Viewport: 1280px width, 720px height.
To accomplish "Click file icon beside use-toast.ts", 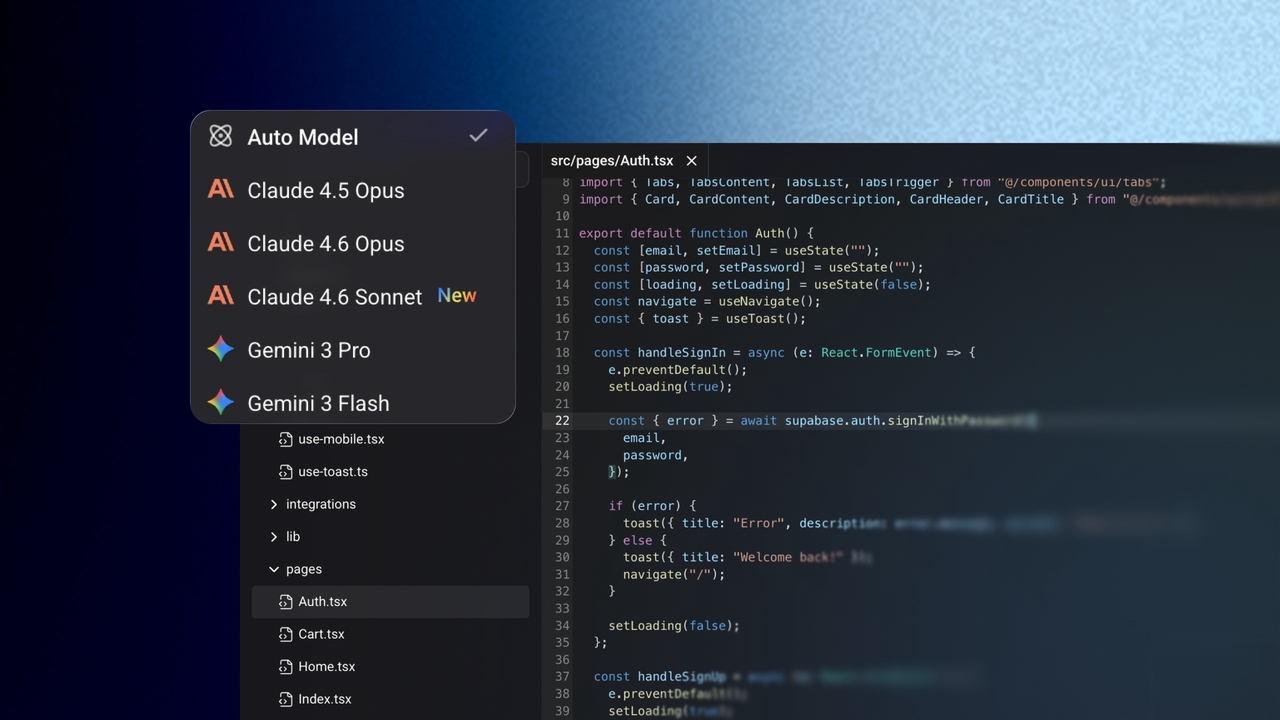I will 285,471.
